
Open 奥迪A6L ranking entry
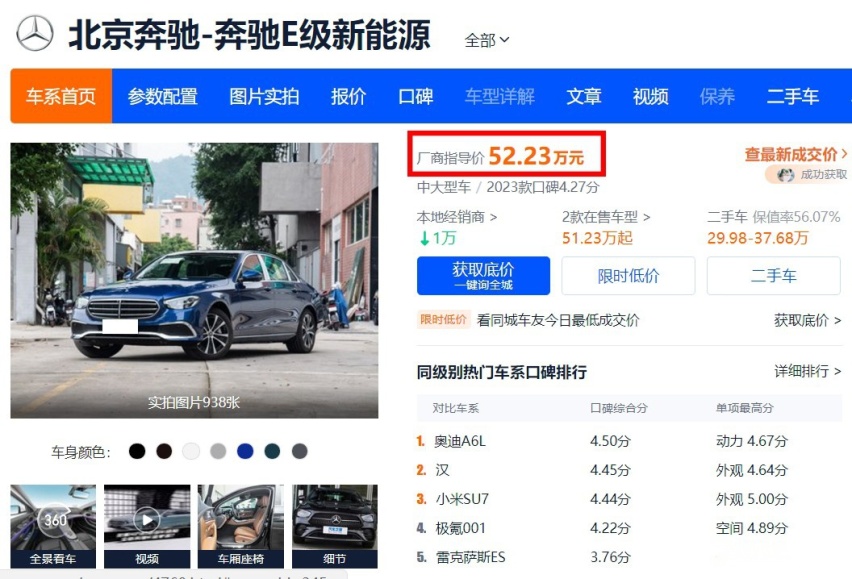460,441
